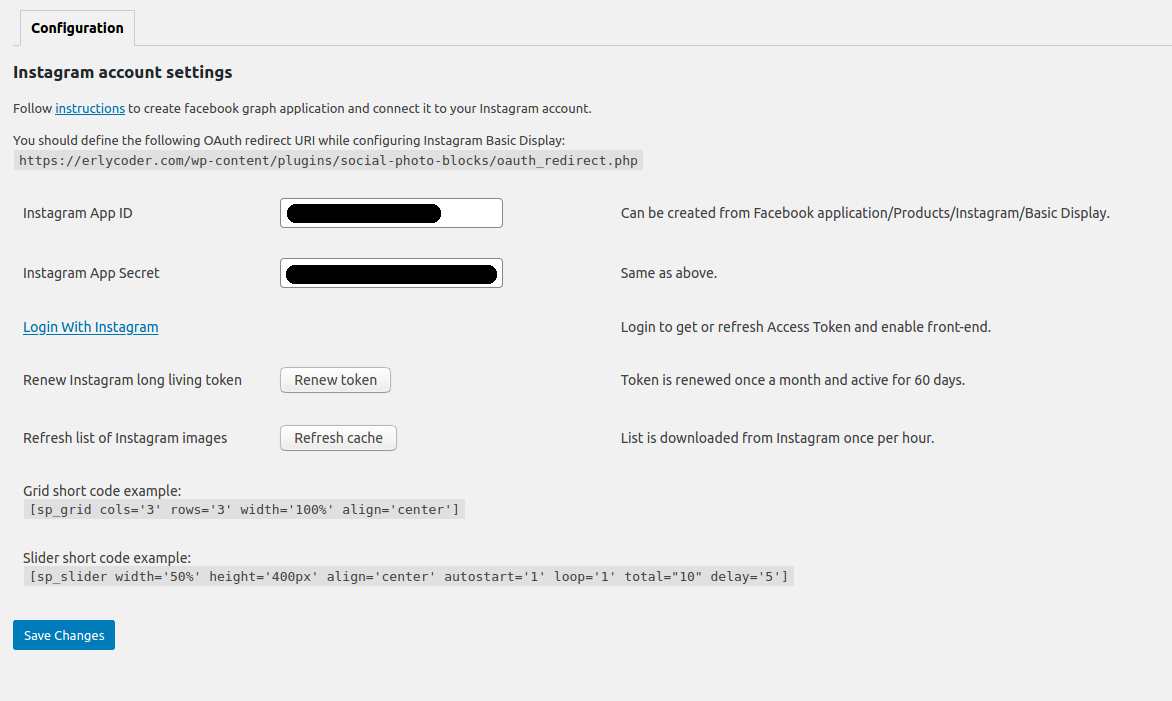Click 'Slider short code example:' label

click(107, 558)
